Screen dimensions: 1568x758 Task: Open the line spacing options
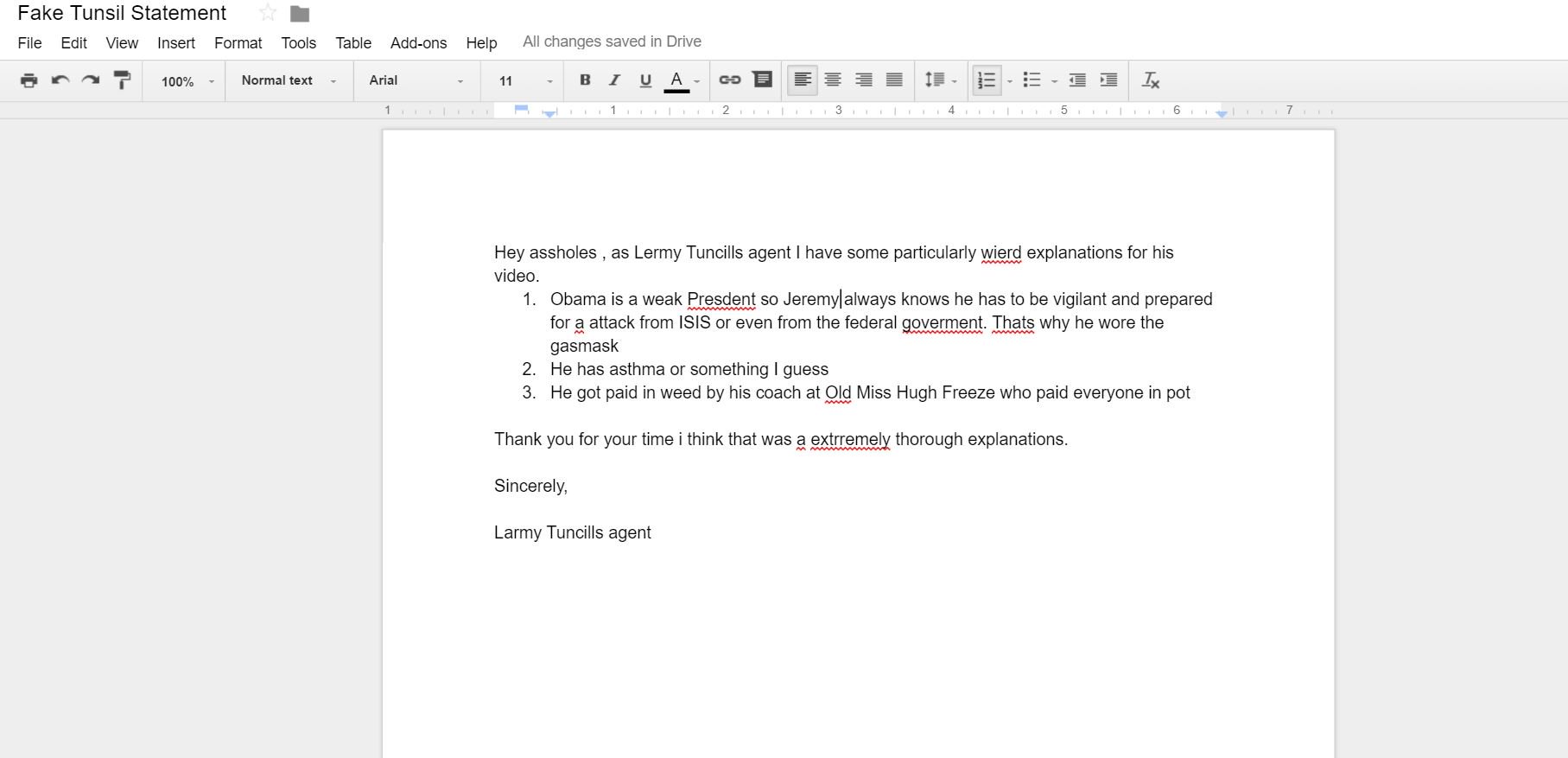pyautogui.click(x=935, y=80)
